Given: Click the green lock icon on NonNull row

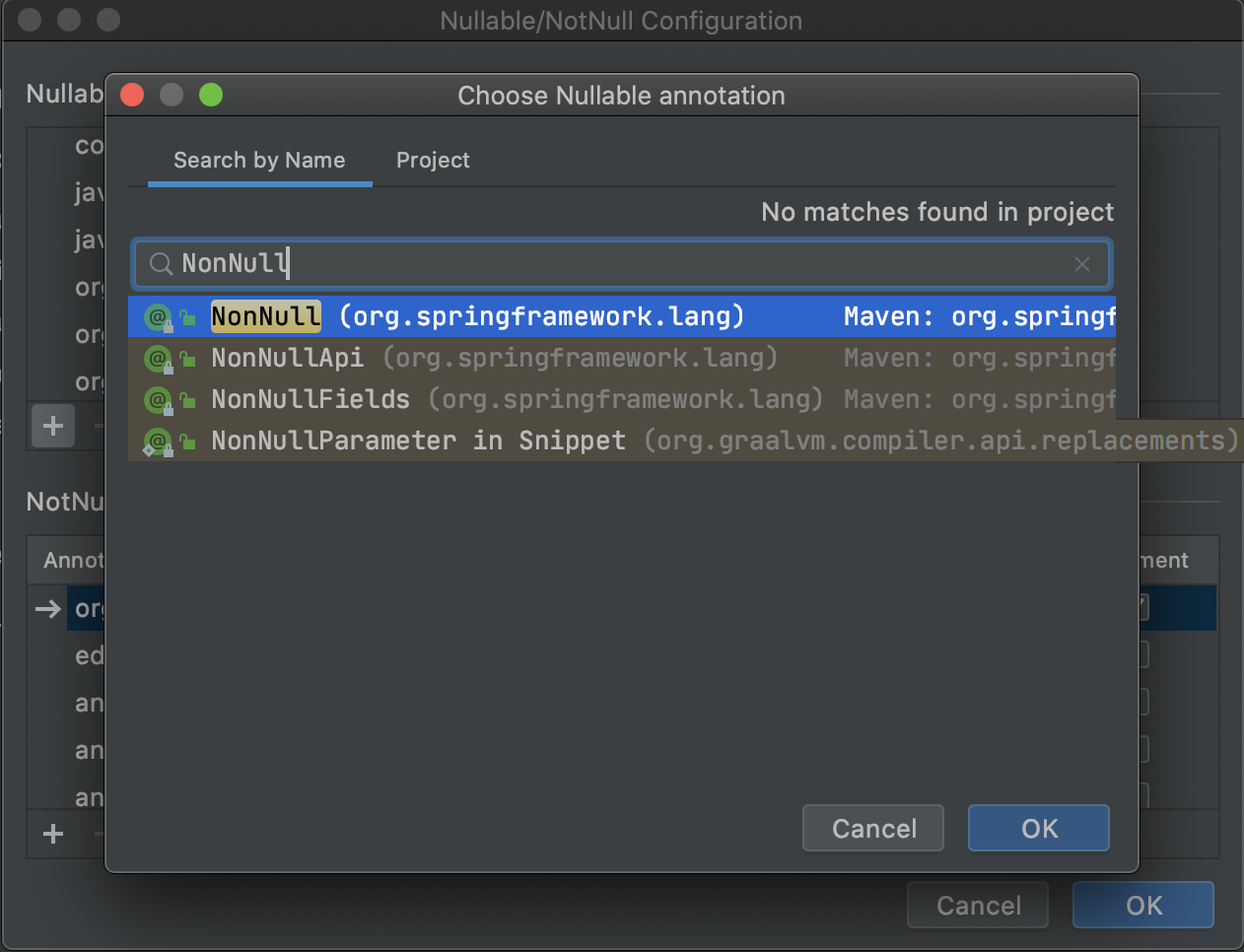Looking at the screenshot, I should 187,317.
